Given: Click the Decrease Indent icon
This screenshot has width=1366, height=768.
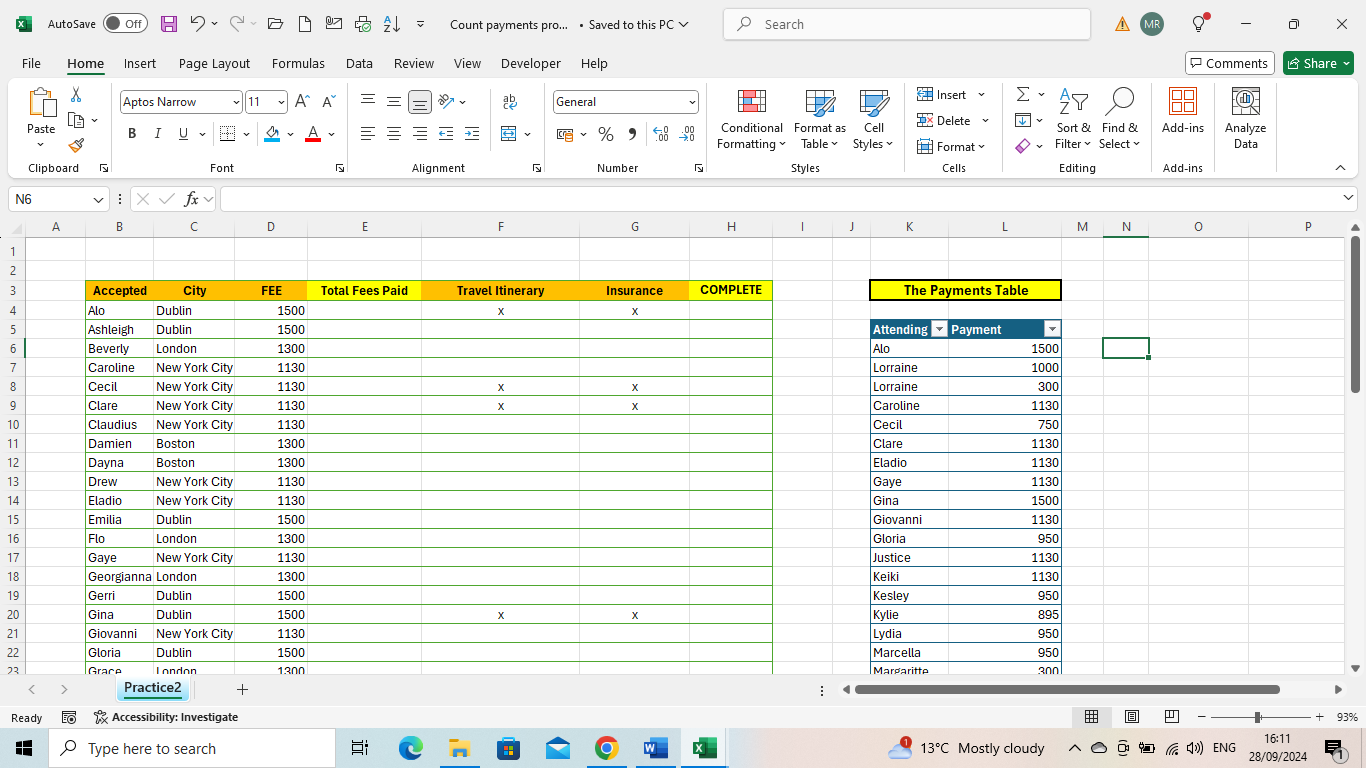Looking at the screenshot, I should [x=446, y=134].
